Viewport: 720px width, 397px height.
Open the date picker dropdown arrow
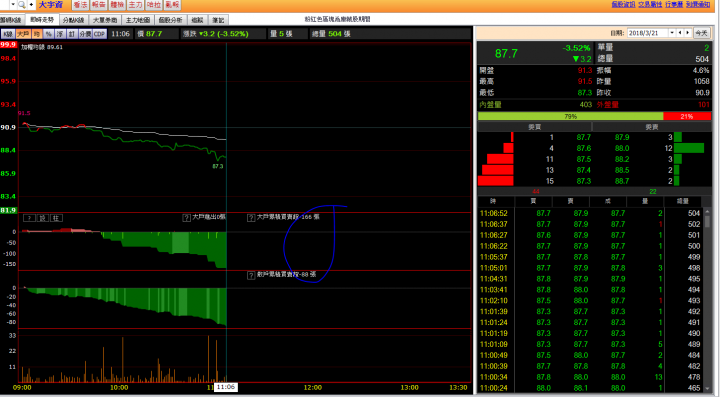coord(672,33)
